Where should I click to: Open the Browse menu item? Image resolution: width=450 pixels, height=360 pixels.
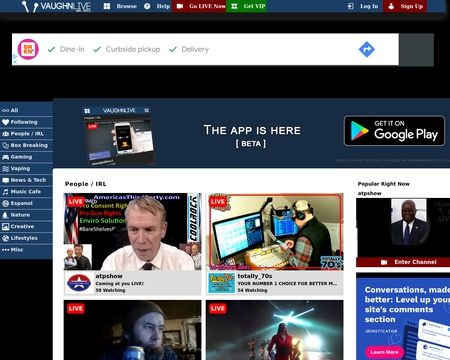[120, 6]
